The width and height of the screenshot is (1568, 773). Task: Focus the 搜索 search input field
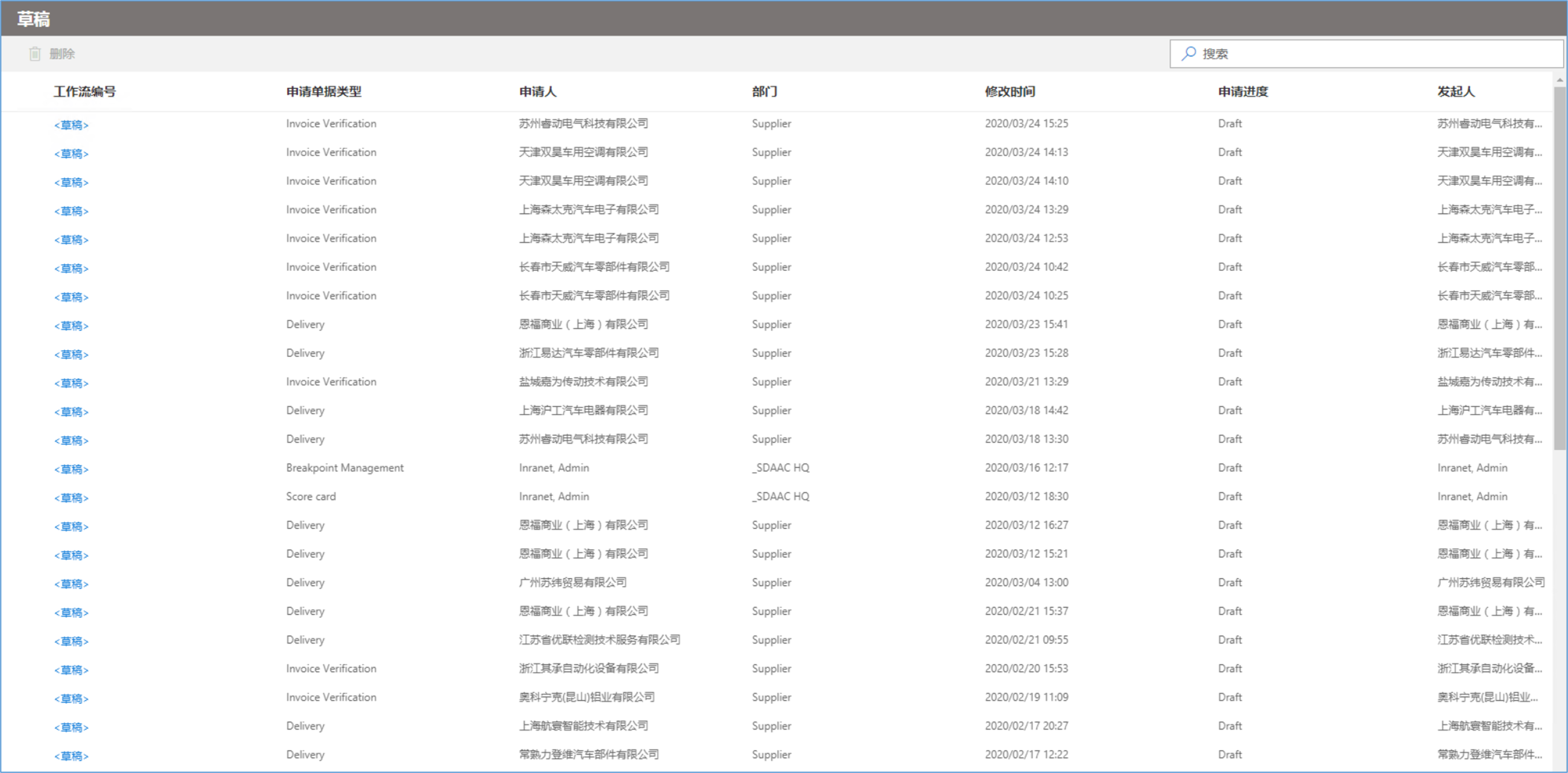pos(1366,54)
